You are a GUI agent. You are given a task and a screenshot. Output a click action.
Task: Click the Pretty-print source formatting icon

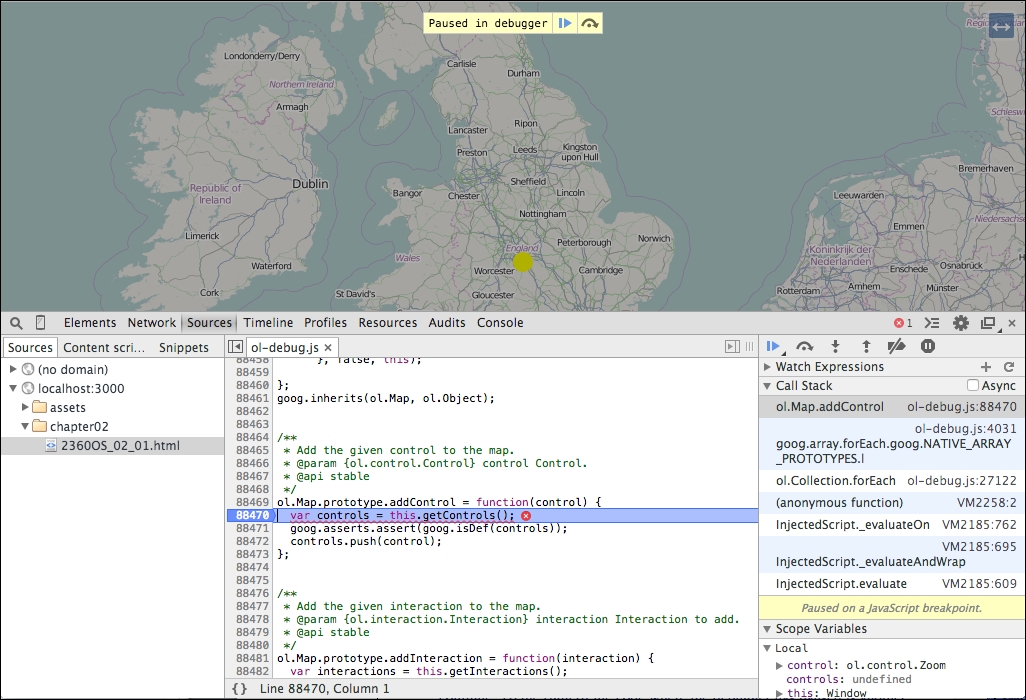(x=239, y=688)
